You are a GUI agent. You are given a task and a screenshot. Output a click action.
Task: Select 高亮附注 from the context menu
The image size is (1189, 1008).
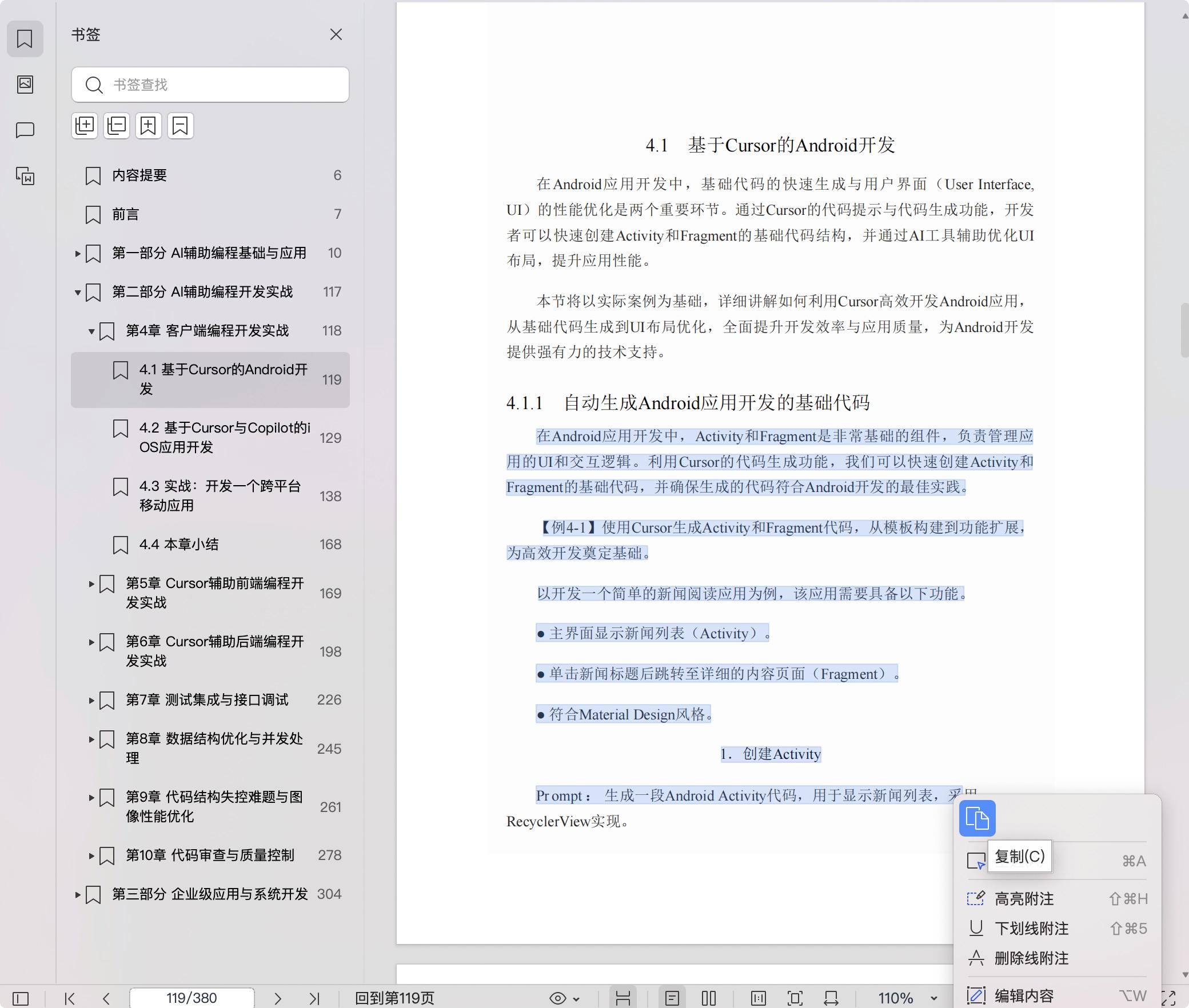[x=1025, y=898]
